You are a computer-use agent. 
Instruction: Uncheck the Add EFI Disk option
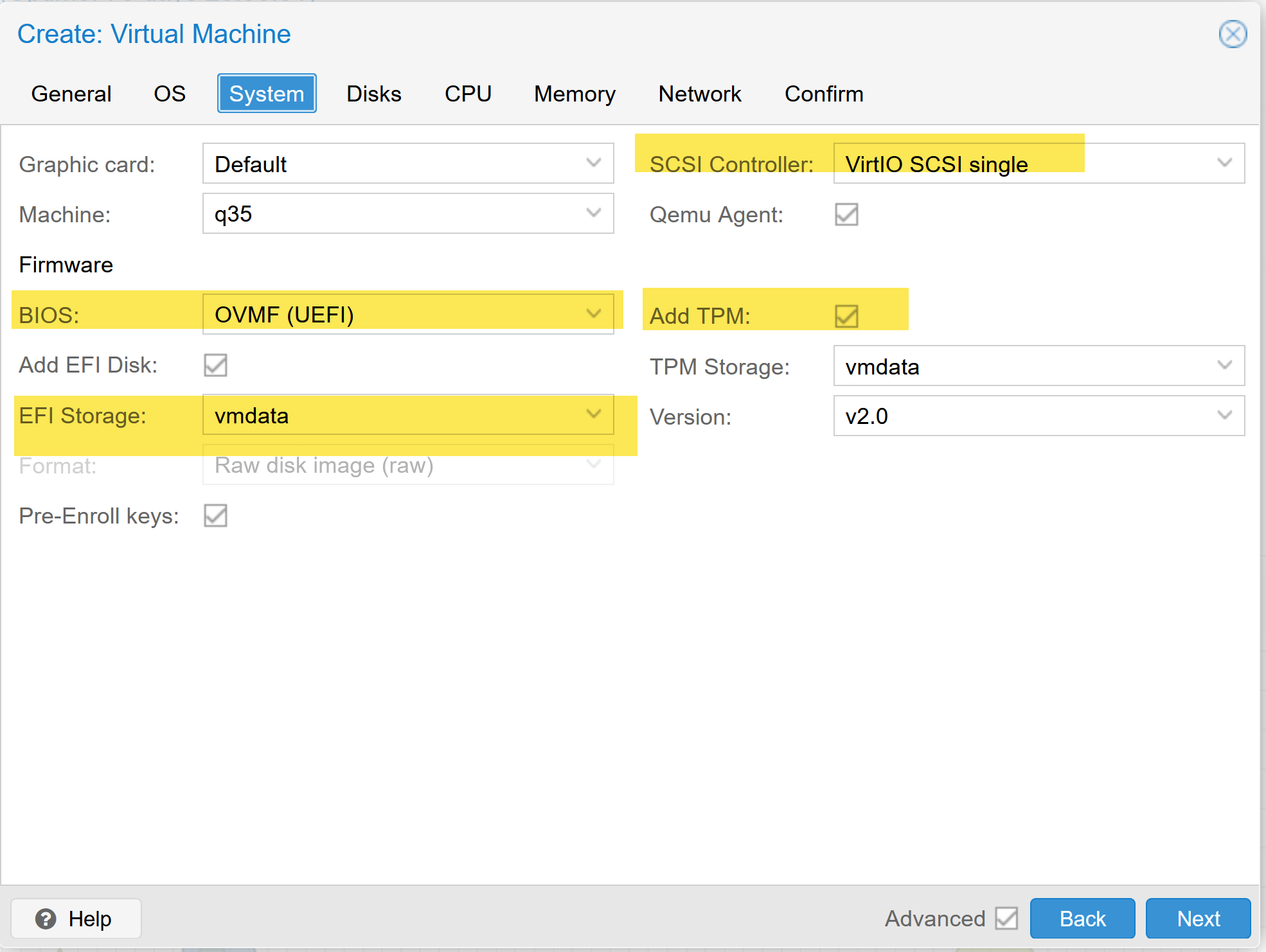[215, 365]
